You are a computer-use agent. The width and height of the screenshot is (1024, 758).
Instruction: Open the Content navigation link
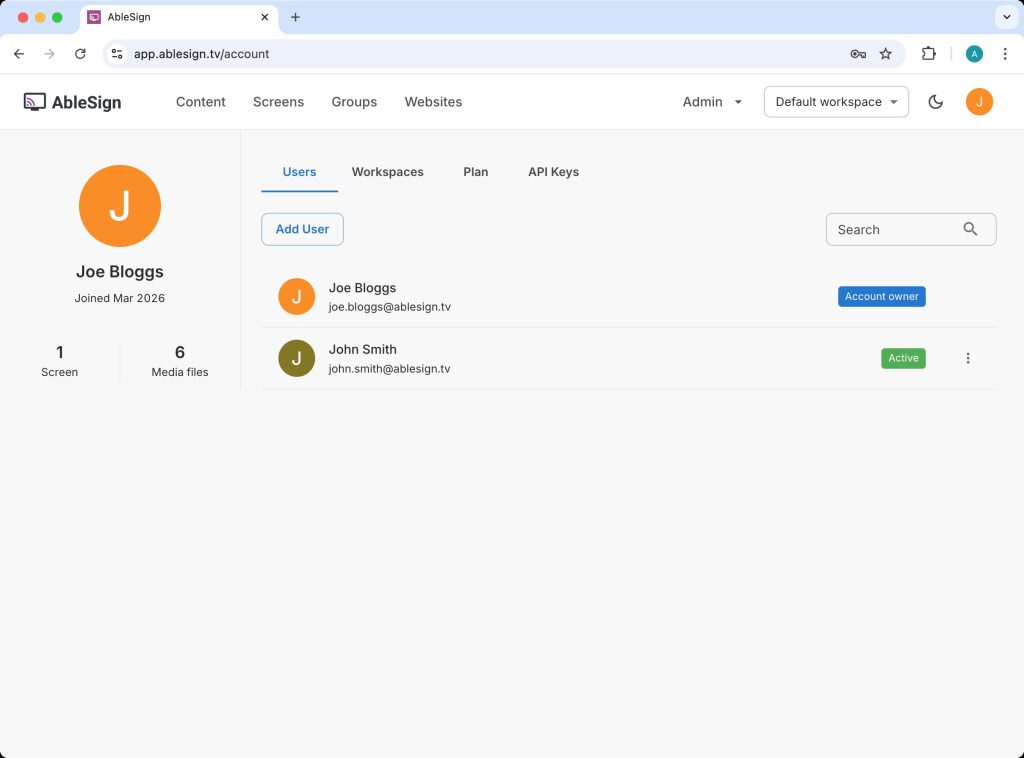200,102
